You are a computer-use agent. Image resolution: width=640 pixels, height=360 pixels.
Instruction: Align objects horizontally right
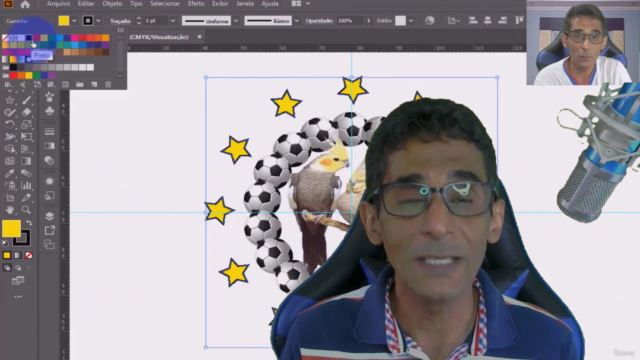pyautogui.click(x=502, y=20)
